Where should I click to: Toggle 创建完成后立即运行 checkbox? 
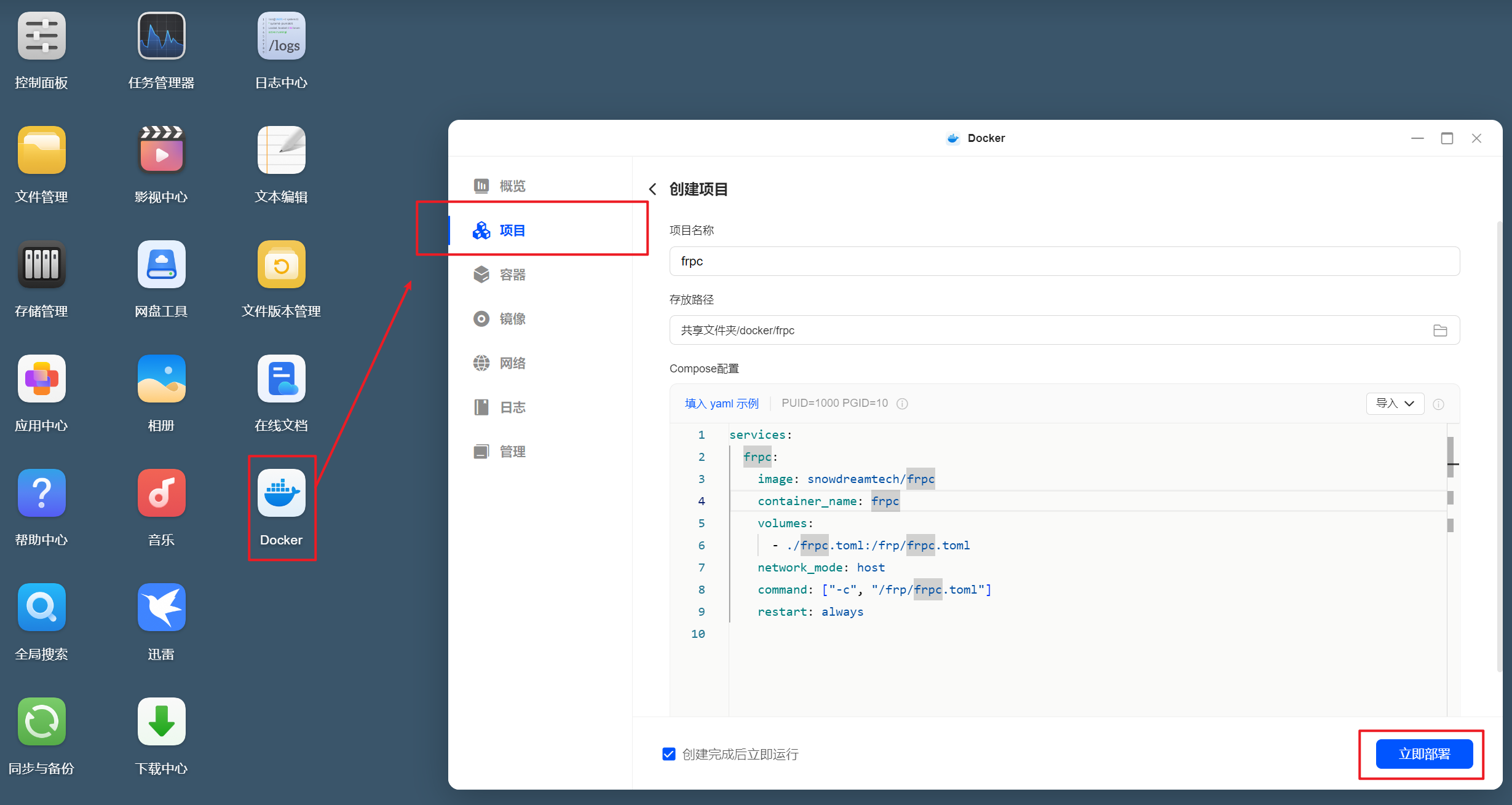[669, 754]
